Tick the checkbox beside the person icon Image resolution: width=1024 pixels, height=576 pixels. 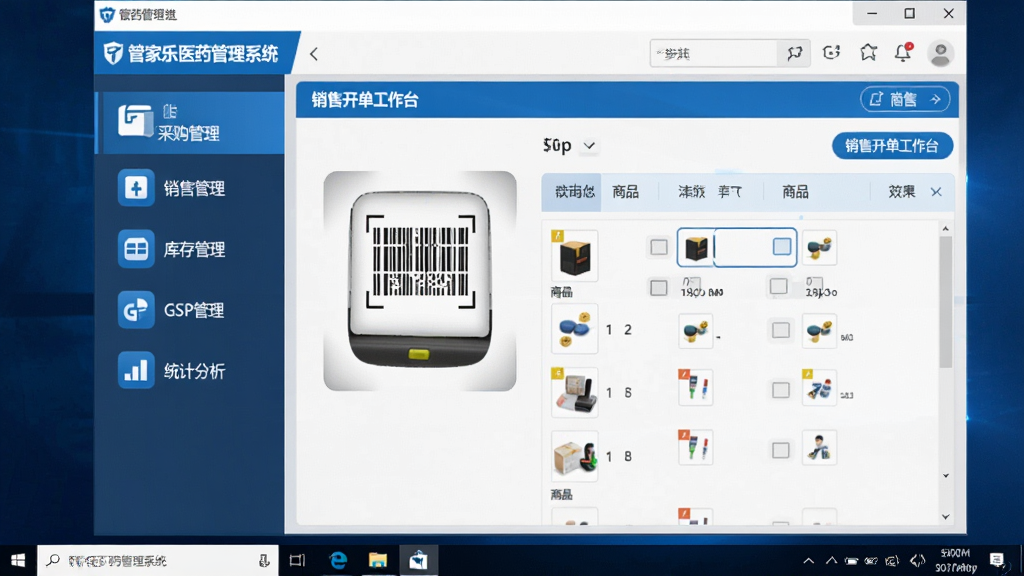[780, 450]
